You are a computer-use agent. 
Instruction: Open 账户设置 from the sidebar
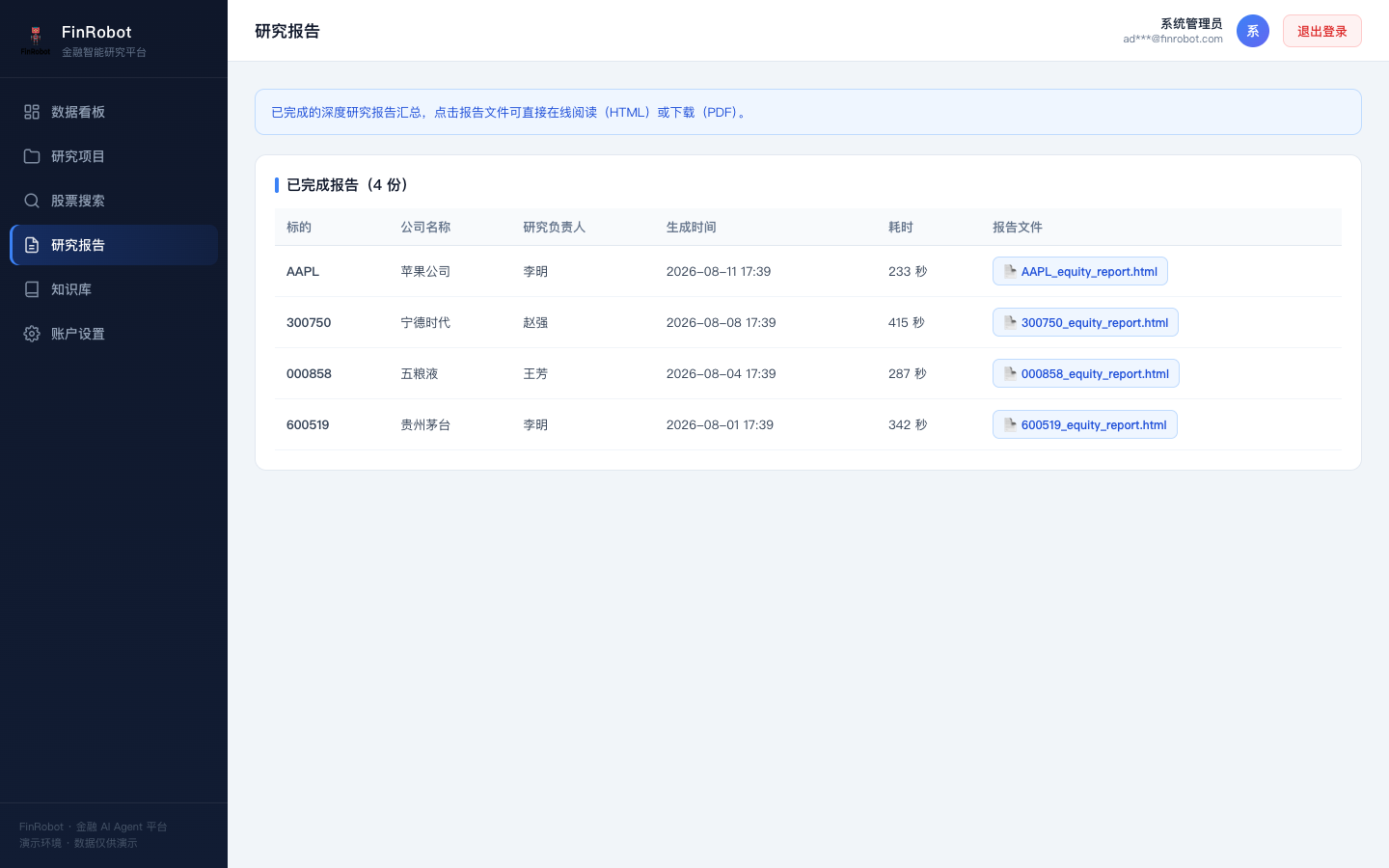[114, 334]
